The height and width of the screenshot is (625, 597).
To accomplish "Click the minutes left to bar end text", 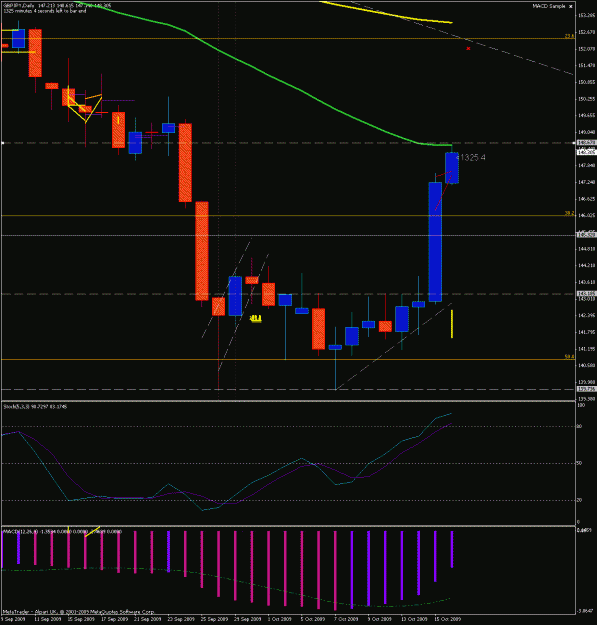I will (44, 11).
